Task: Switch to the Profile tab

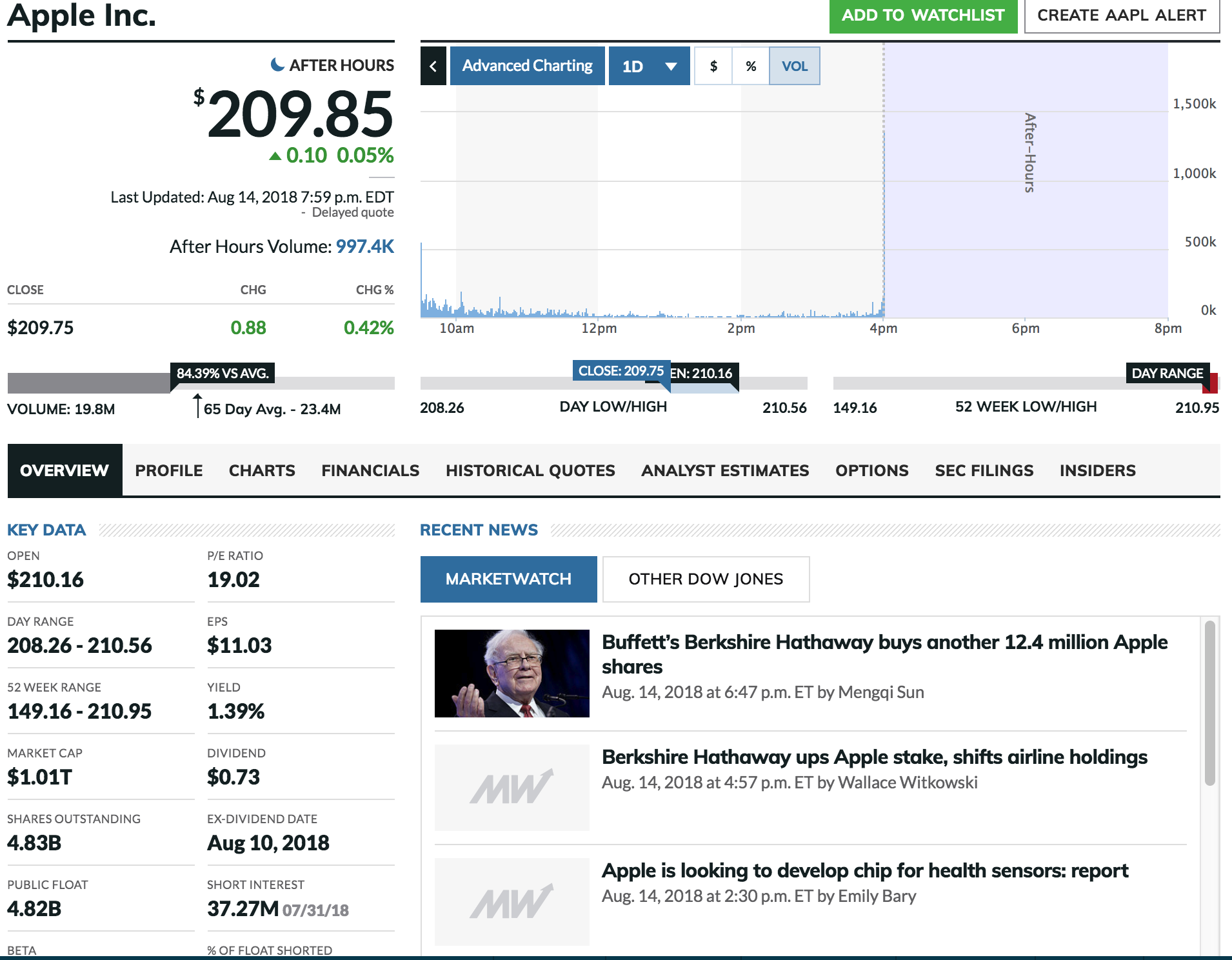Action: pos(169,470)
